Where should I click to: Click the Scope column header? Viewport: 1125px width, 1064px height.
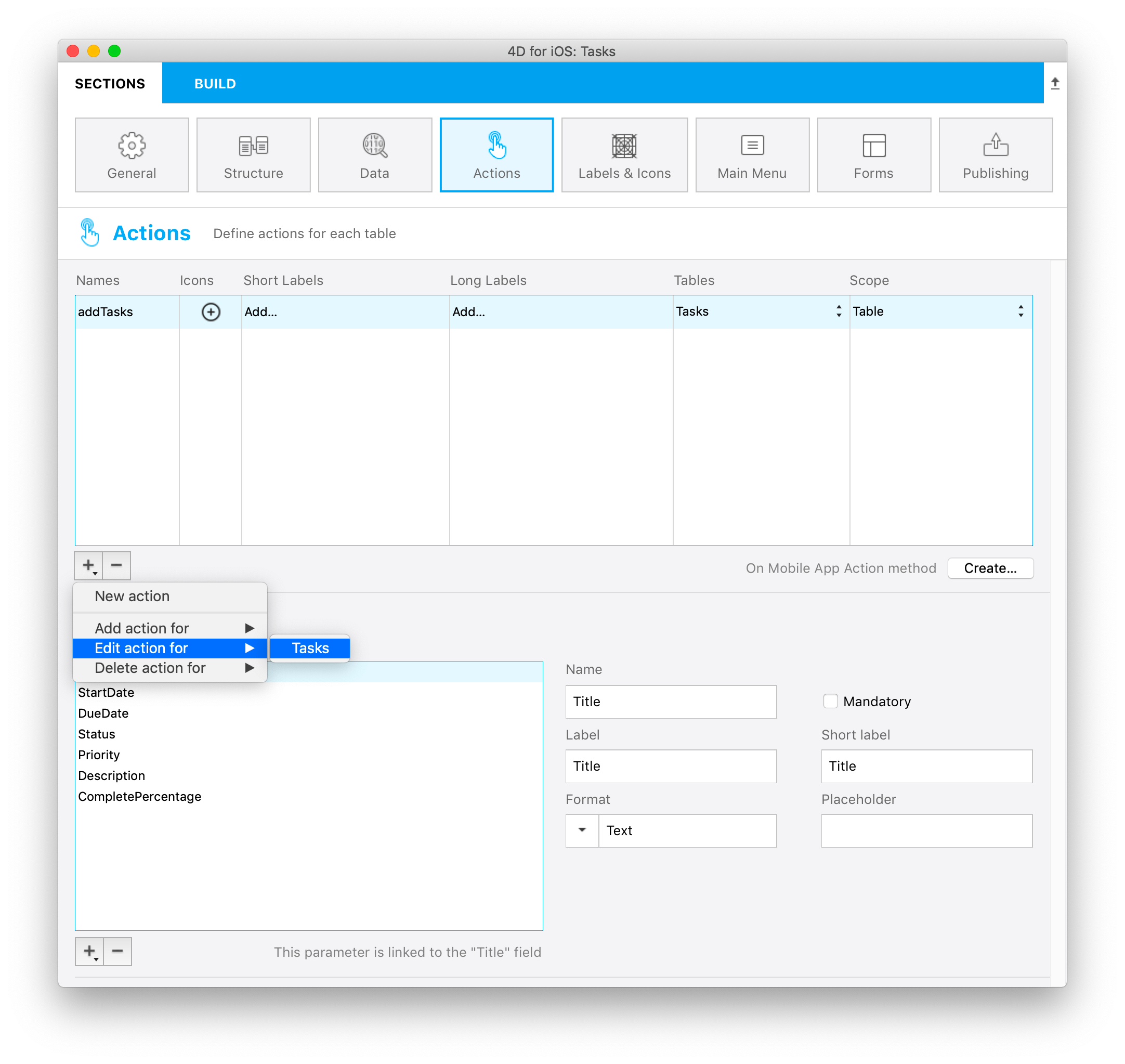click(869, 280)
